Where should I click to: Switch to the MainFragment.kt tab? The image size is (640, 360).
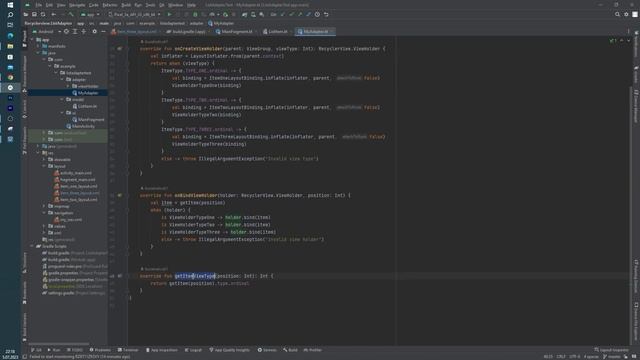click(x=236, y=31)
